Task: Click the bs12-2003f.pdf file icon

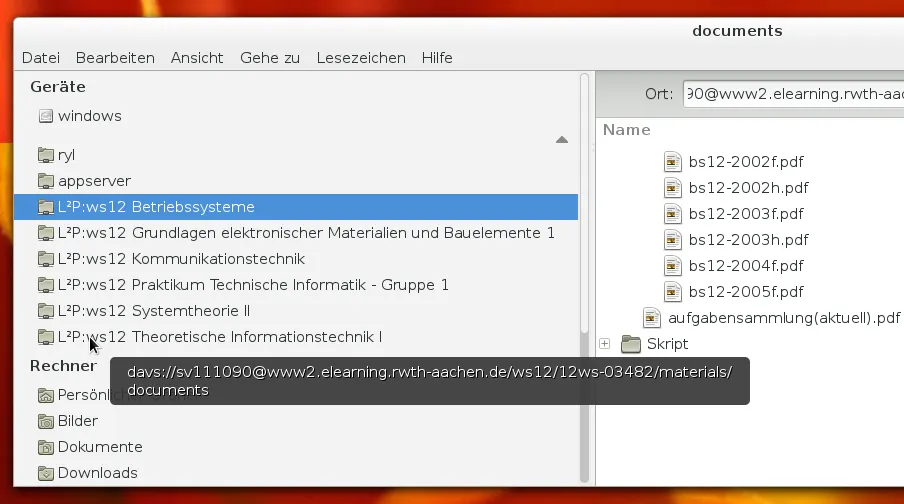Action: click(672, 214)
